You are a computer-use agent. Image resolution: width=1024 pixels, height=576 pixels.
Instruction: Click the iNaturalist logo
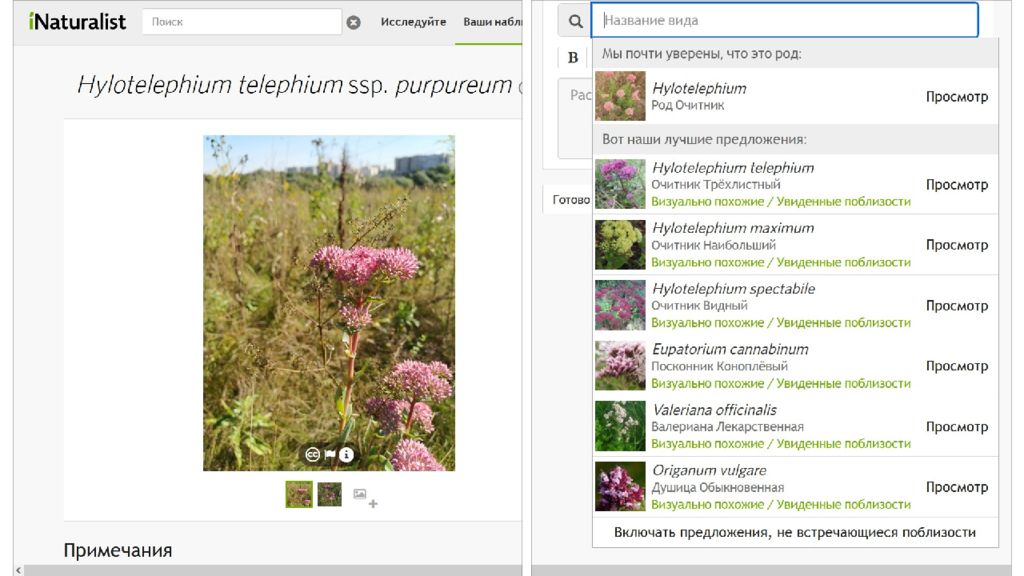(77, 22)
